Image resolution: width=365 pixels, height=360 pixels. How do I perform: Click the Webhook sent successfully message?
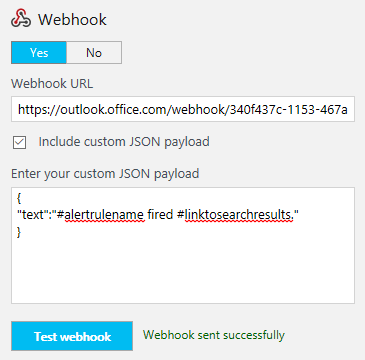(214, 335)
